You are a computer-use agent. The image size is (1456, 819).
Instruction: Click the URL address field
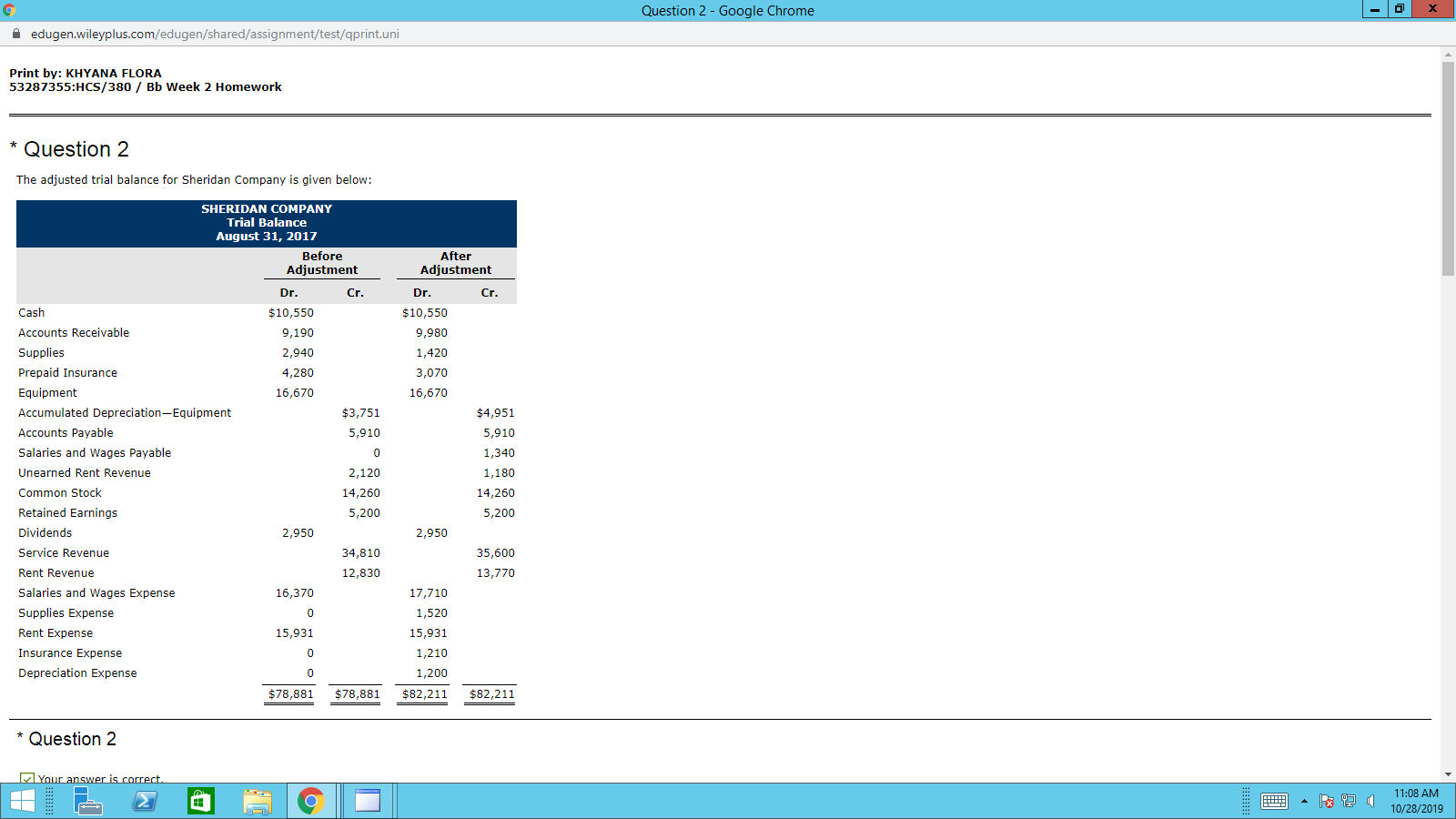tap(215, 34)
